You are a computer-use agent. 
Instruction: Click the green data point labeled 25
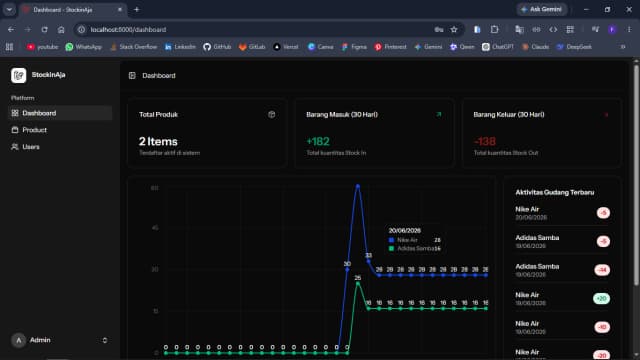coord(358,284)
